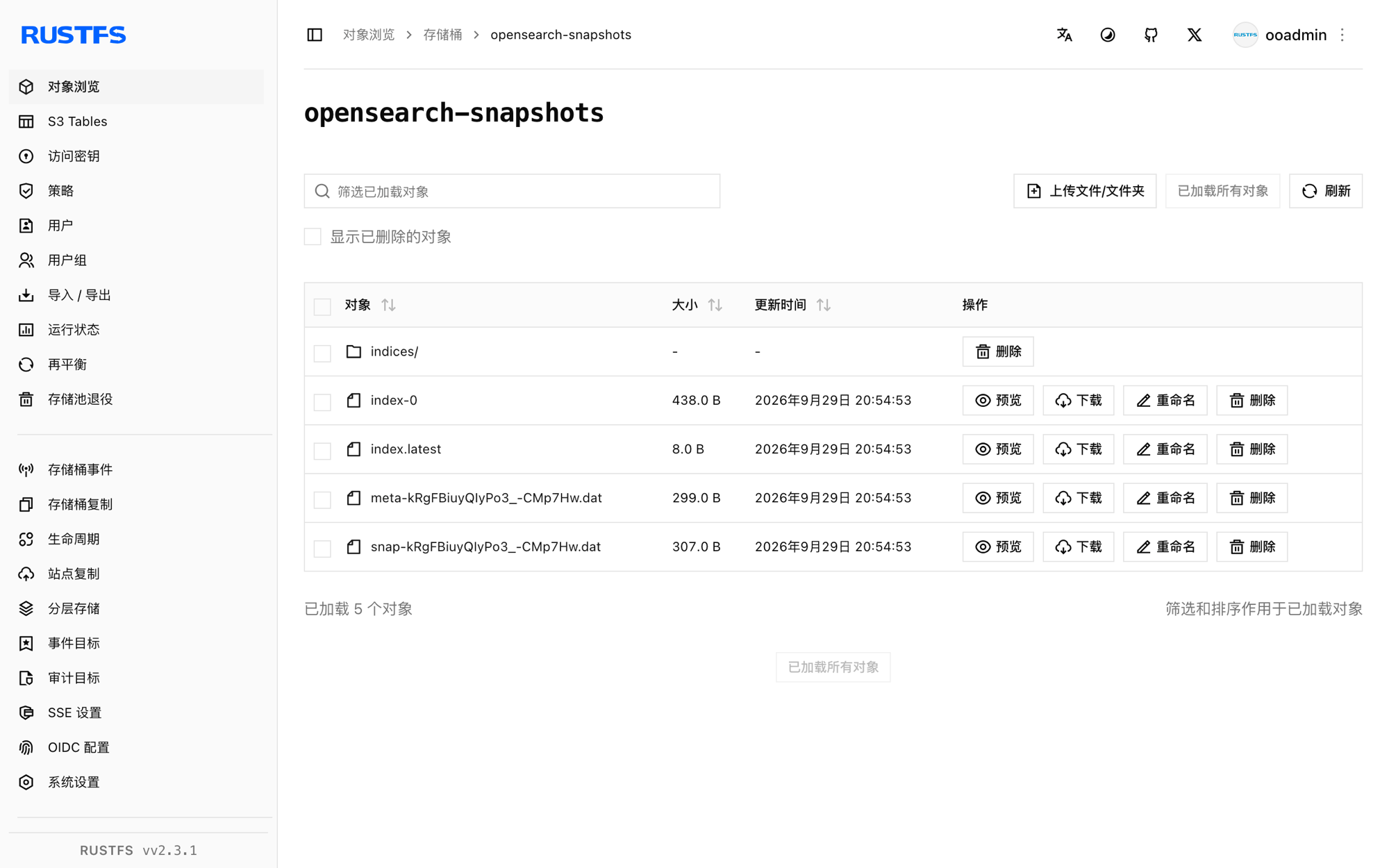
Task: Download the index.latest file
Action: (1079, 449)
